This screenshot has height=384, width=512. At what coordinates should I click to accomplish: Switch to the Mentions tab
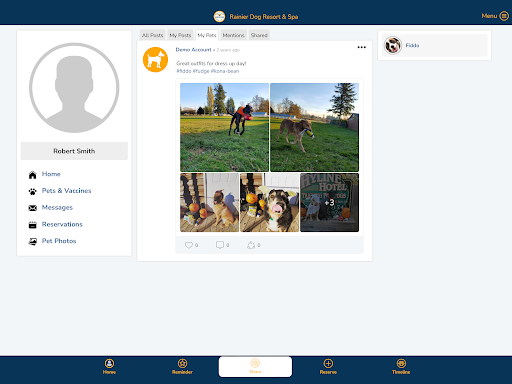tap(233, 35)
